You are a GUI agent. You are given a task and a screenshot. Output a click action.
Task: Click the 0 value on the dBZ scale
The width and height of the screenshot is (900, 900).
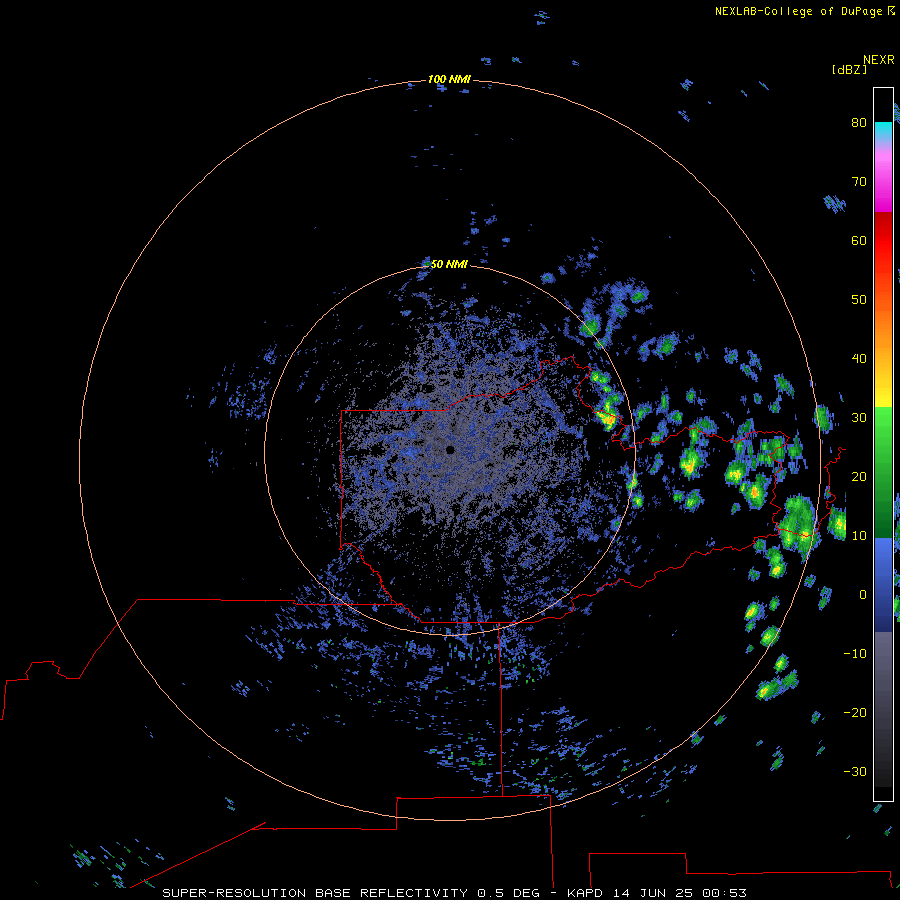coord(863,595)
